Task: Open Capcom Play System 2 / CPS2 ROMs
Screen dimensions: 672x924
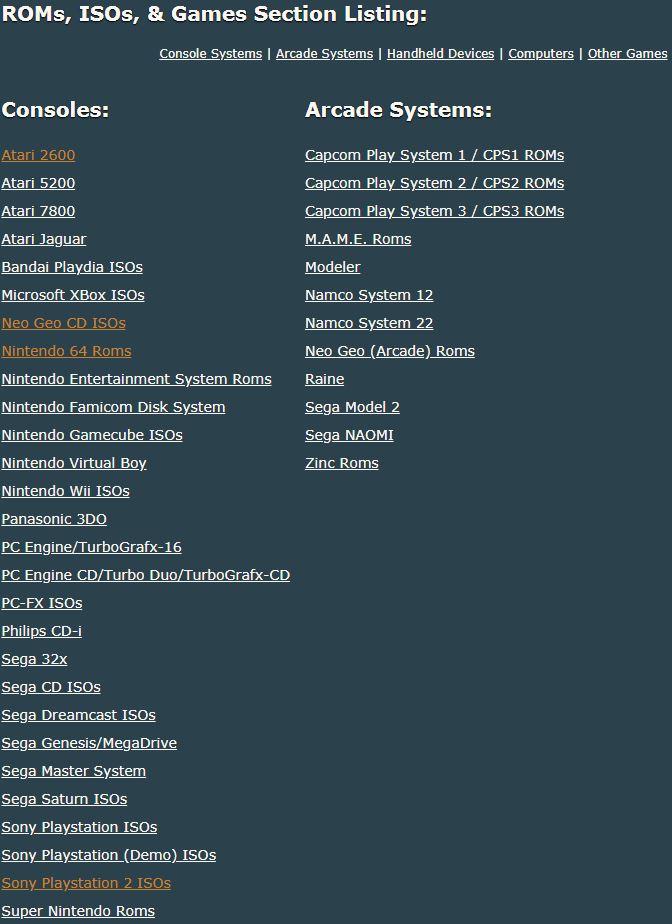Action: tap(434, 183)
